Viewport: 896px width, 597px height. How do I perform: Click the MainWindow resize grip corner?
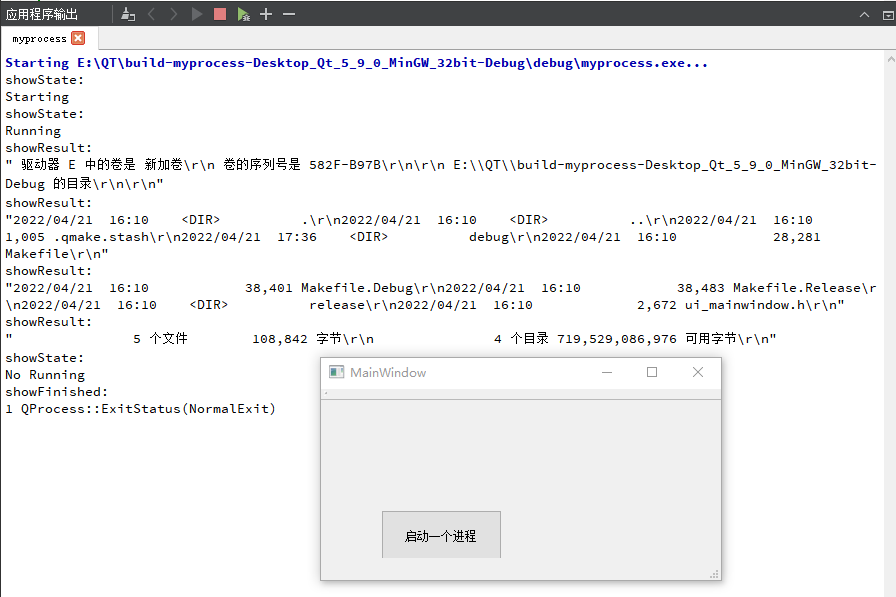[714, 575]
